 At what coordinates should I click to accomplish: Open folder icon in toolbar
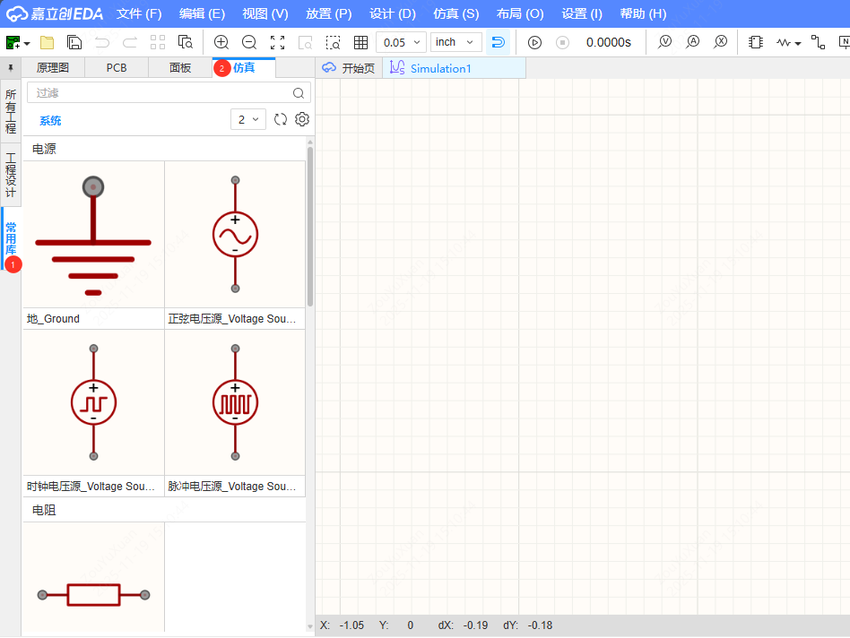tap(47, 42)
